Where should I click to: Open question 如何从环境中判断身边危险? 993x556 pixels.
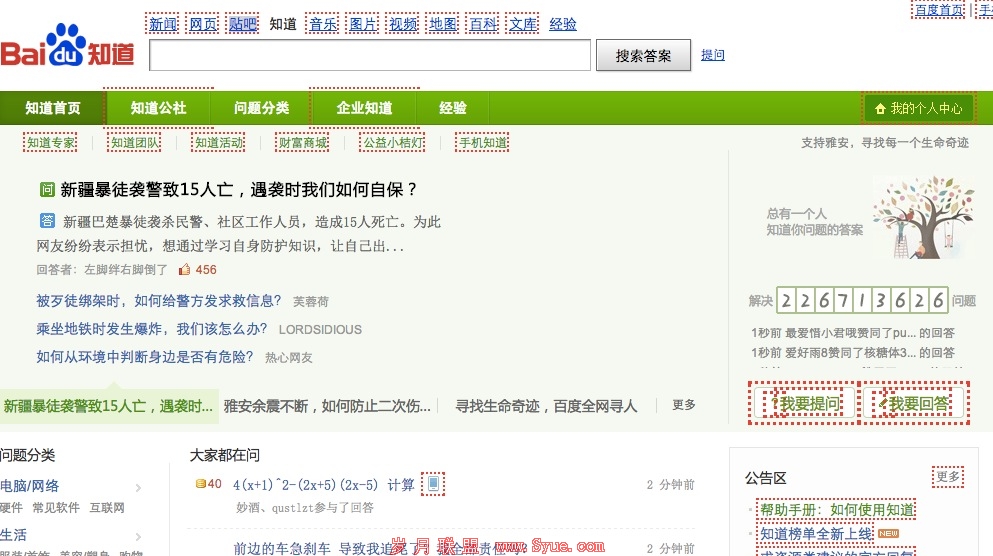pyautogui.click(x=144, y=357)
